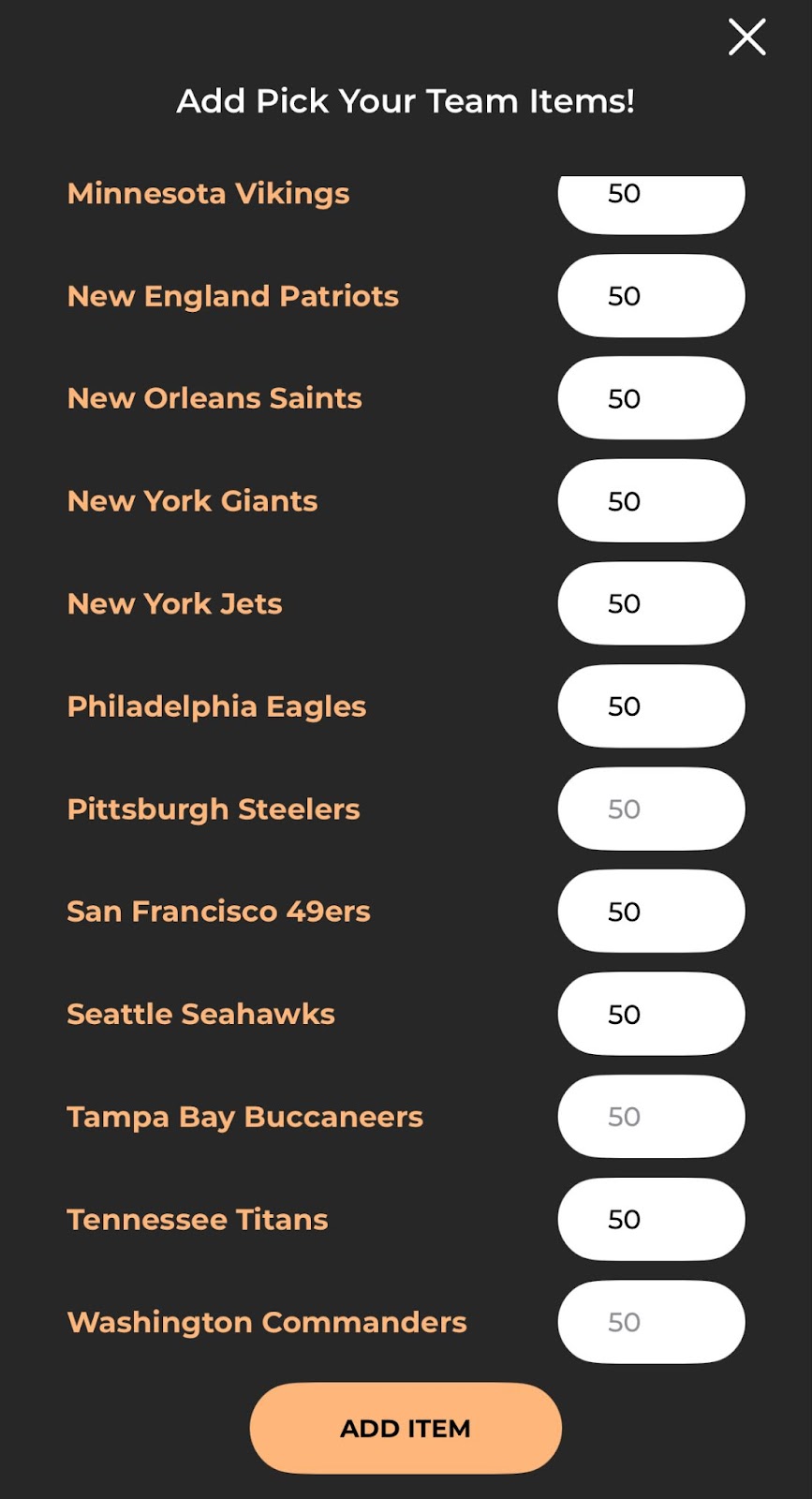Screen dimensions: 812x1499
Task: Edit the New England Patriots quantity field
Action: coord(651,296)
